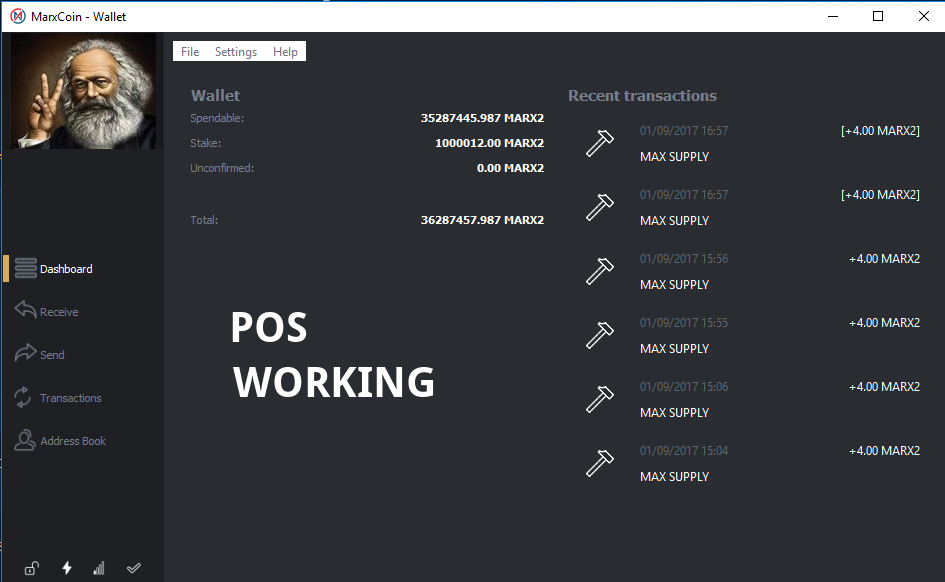Click the Transactions circular-arrows icon
Screen dimensions: 945x582
[x=23, y=398]
